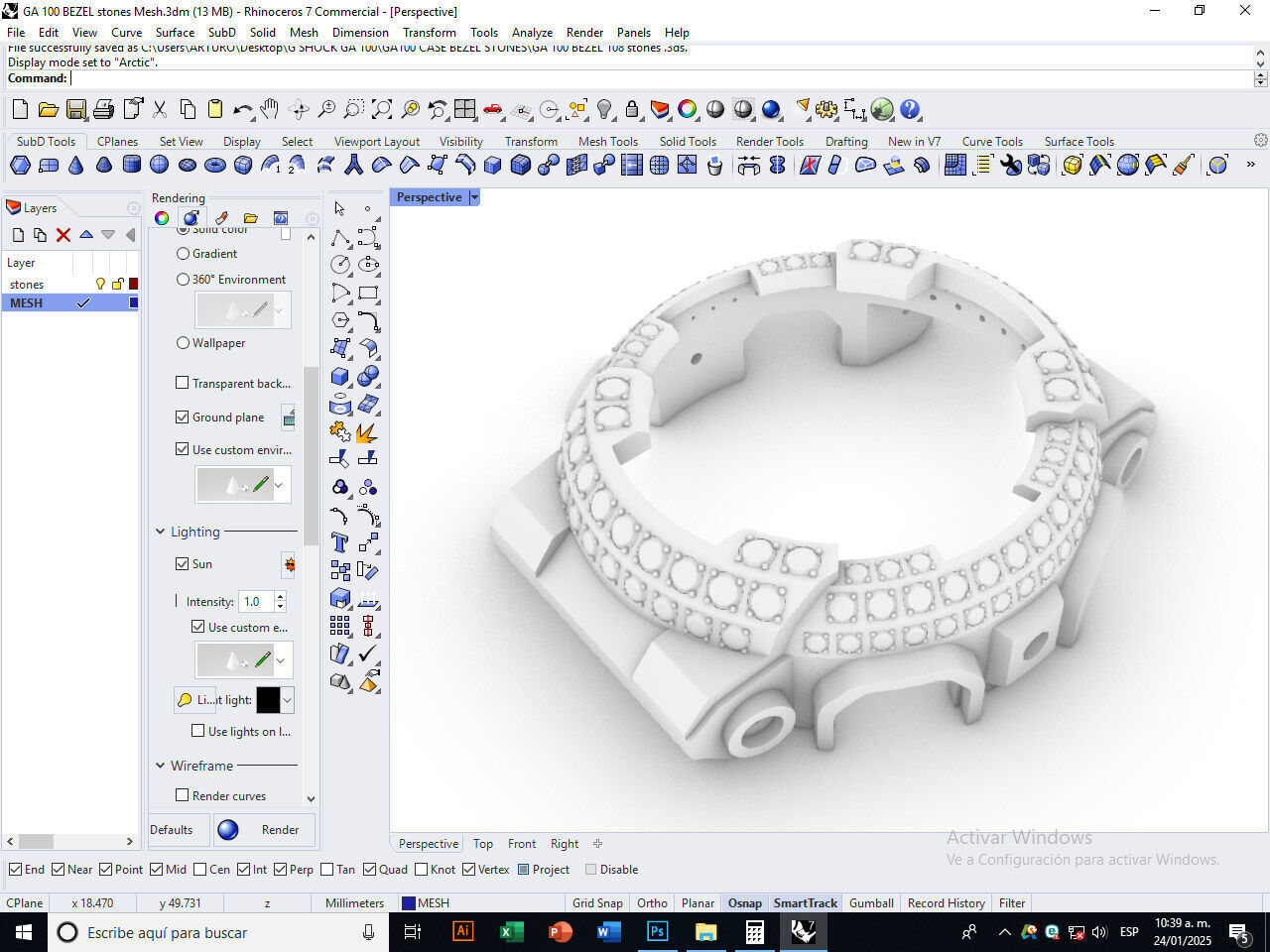
Task: Move layer up with blue triangle icon
Action: point(86,235)
